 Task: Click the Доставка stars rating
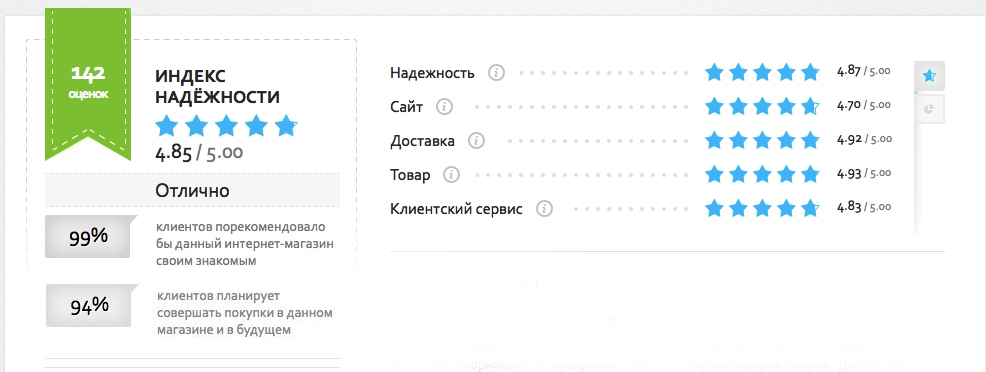[762, 140]
